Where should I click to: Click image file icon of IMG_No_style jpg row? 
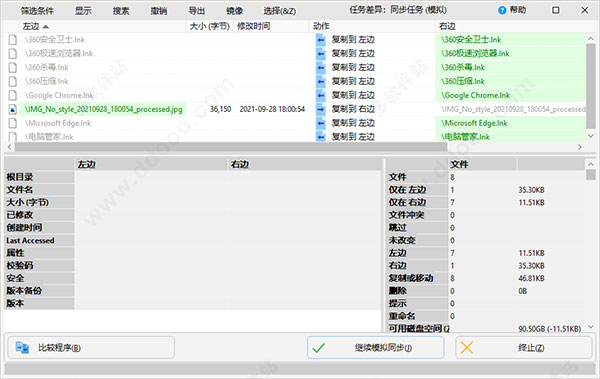click(x=13, y=109)
